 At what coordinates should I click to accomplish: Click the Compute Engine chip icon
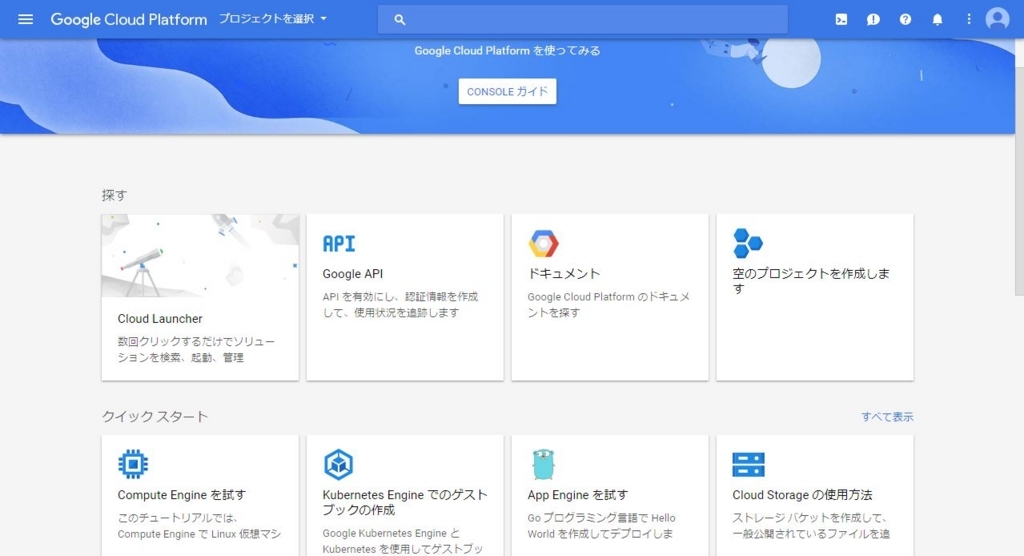(133, 465)
